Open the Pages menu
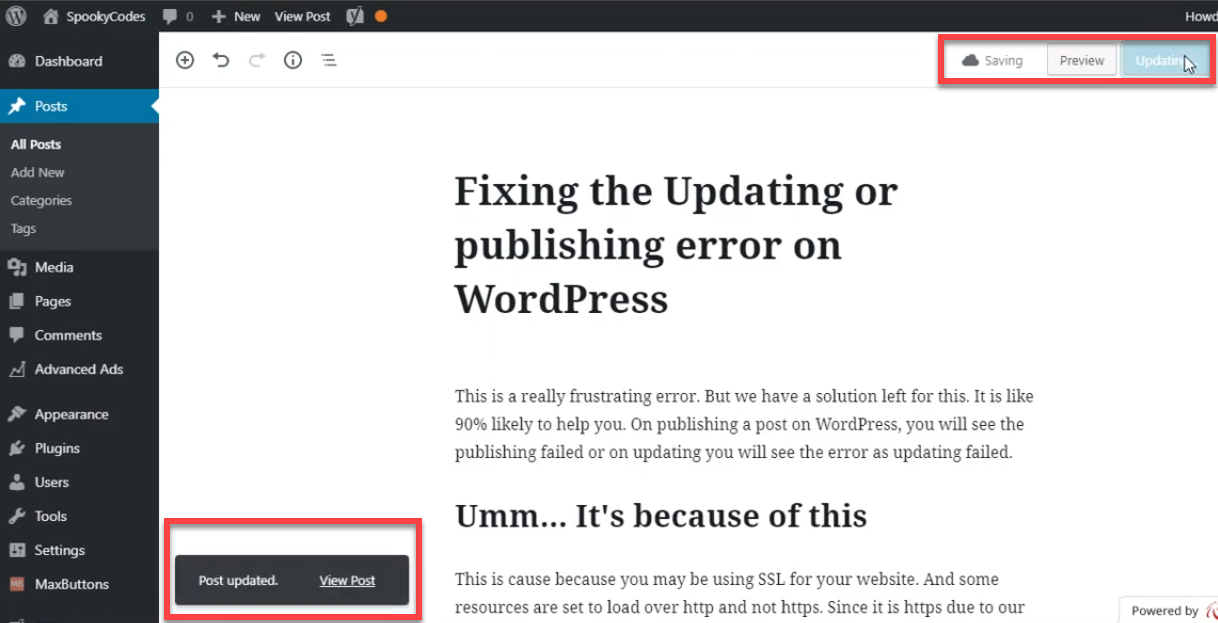The width and height of the screenshot is (1218, 623). tap(79, 301)
